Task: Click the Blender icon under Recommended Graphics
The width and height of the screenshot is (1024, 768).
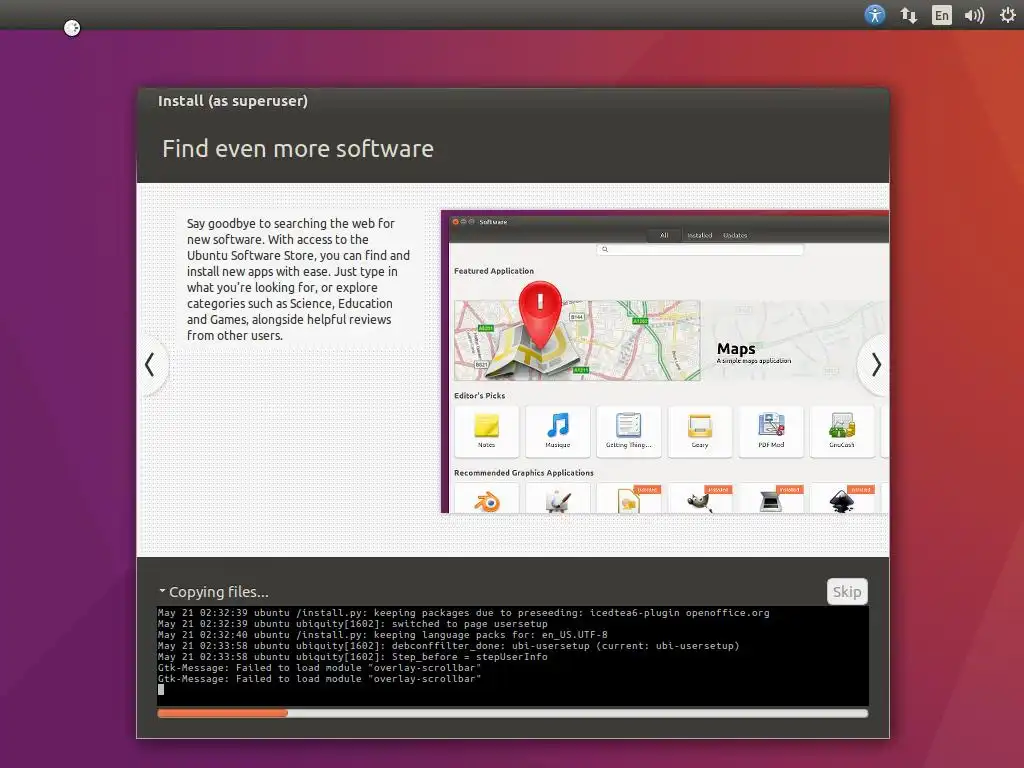Action: click(x=487, y=502)
